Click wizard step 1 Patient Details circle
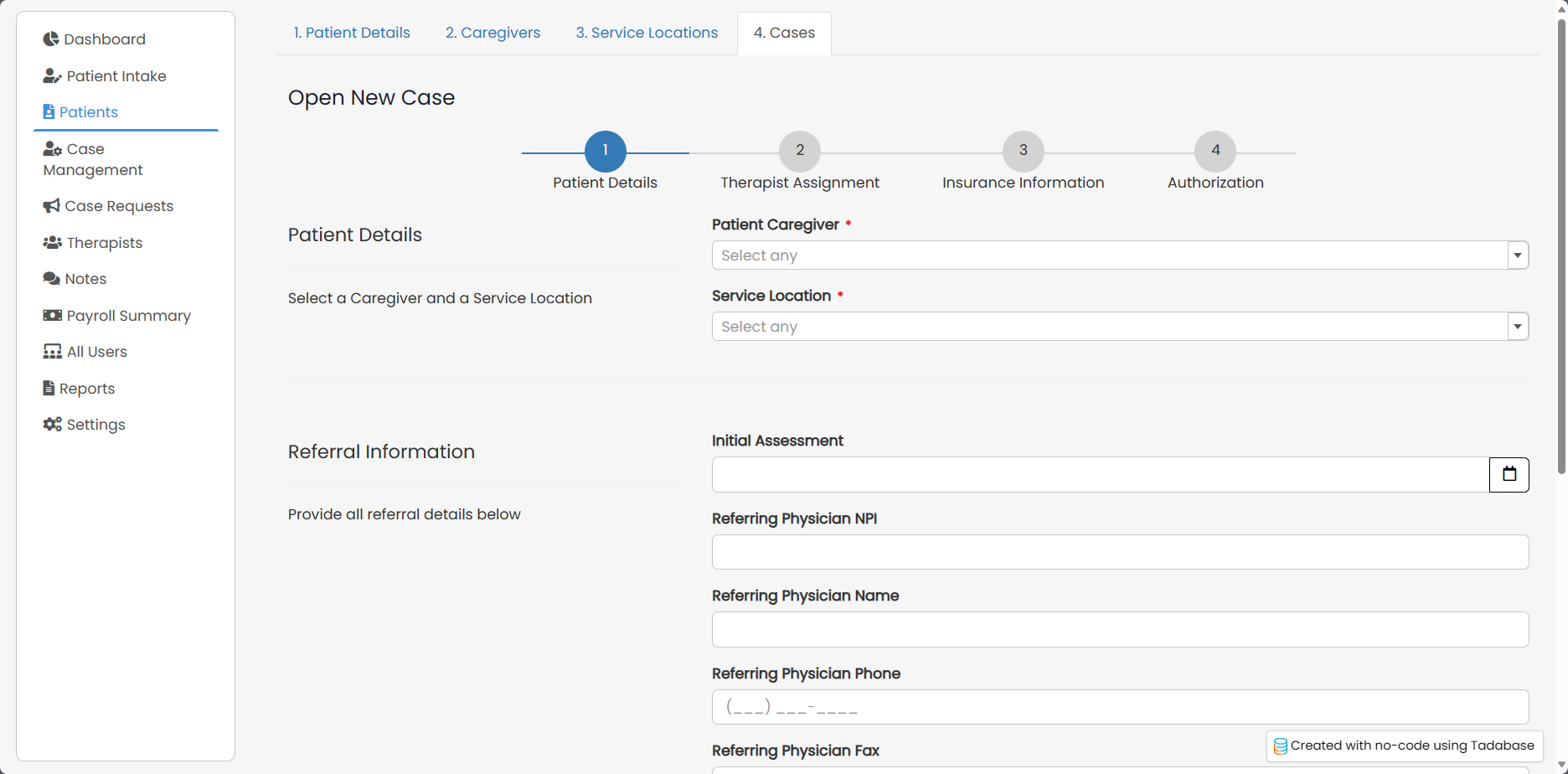This screenshot has height=774, width=1568. click(605, 151)
